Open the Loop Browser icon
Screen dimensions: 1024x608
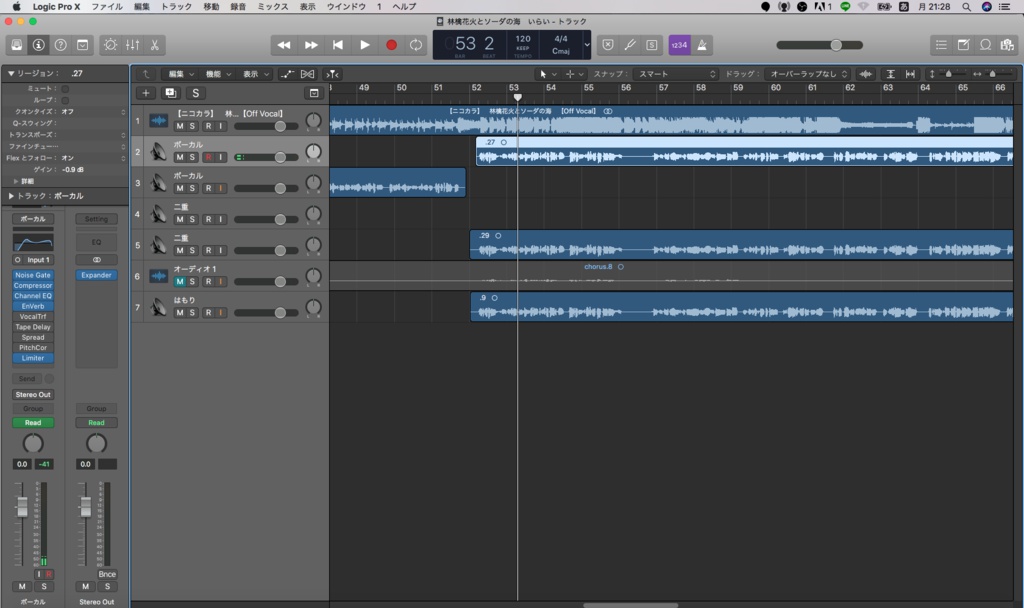pyautogui.click(x=985, y=45)
